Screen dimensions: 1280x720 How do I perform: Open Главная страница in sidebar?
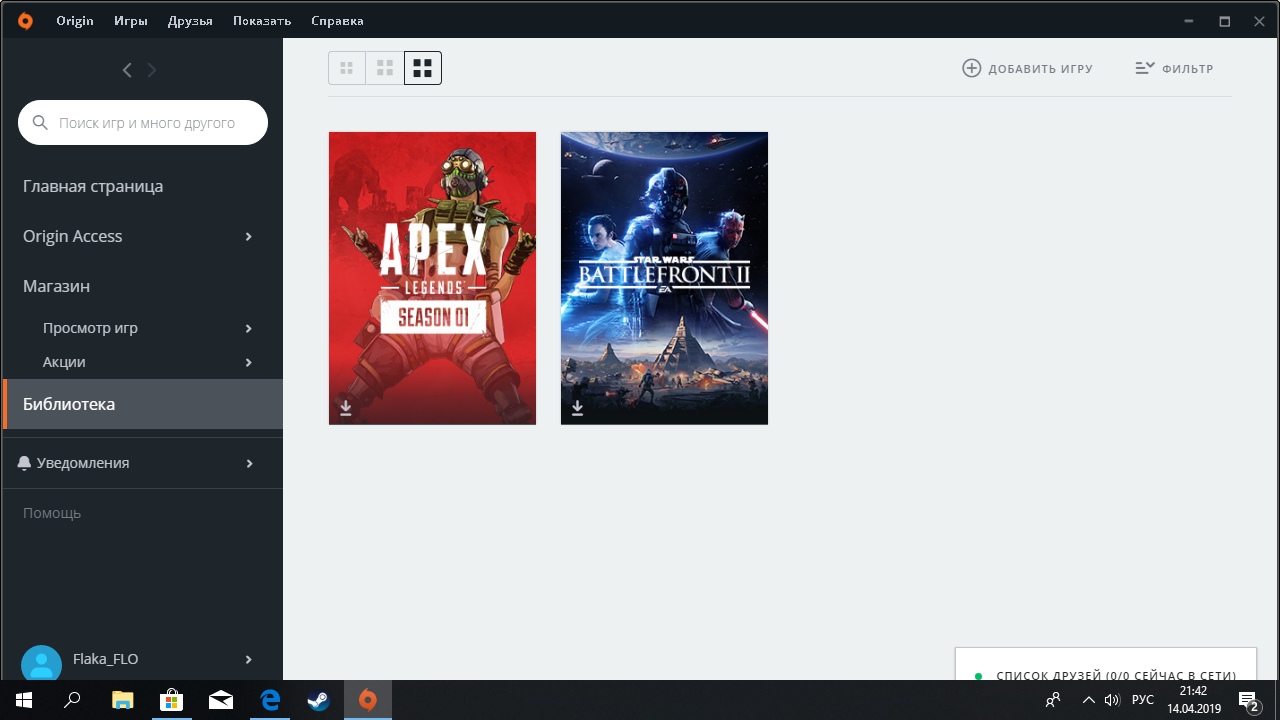click(x=93, y=186)
